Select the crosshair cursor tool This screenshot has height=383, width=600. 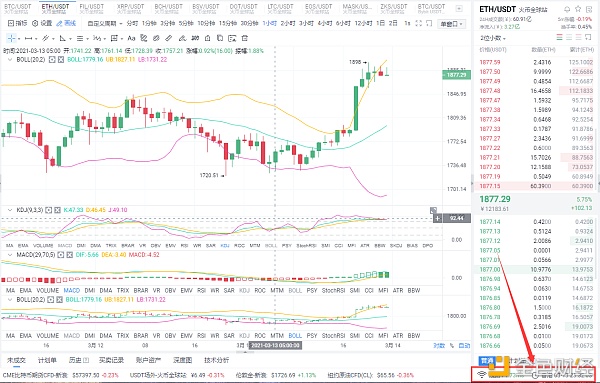tap(11, 38)
